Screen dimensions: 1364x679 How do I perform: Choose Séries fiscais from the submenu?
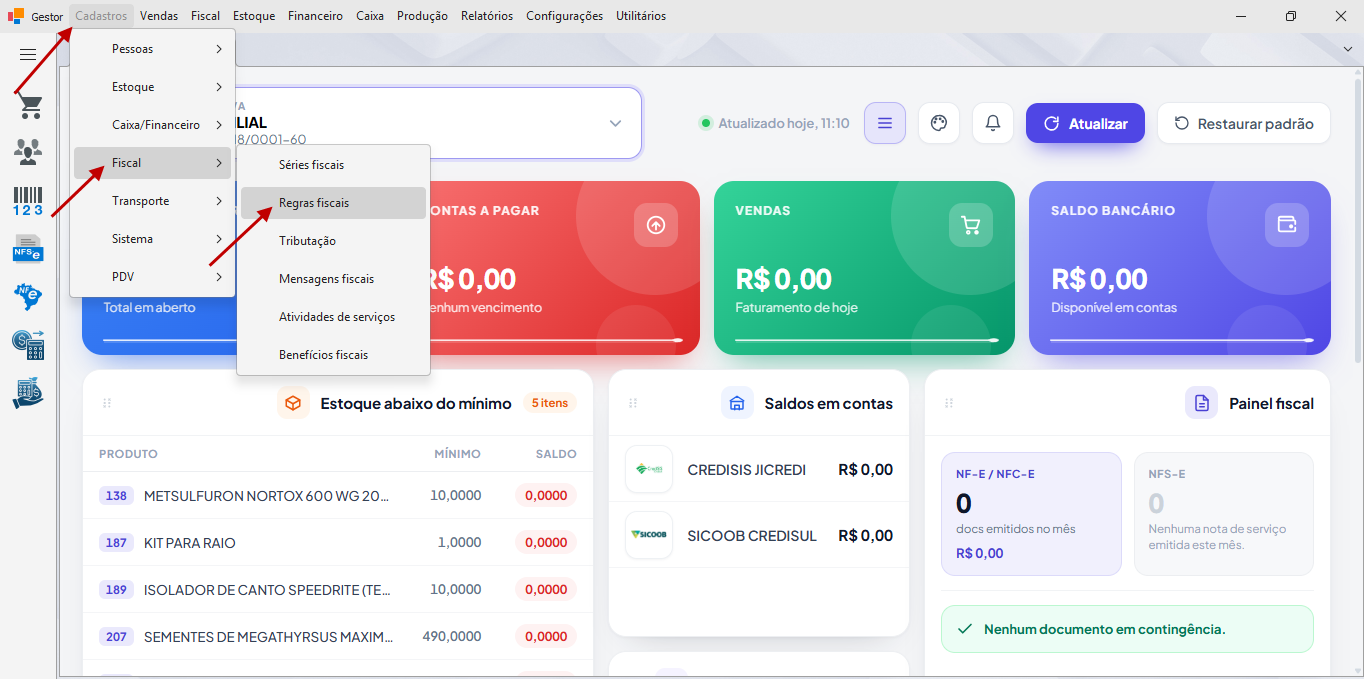(x=333, y=165)
